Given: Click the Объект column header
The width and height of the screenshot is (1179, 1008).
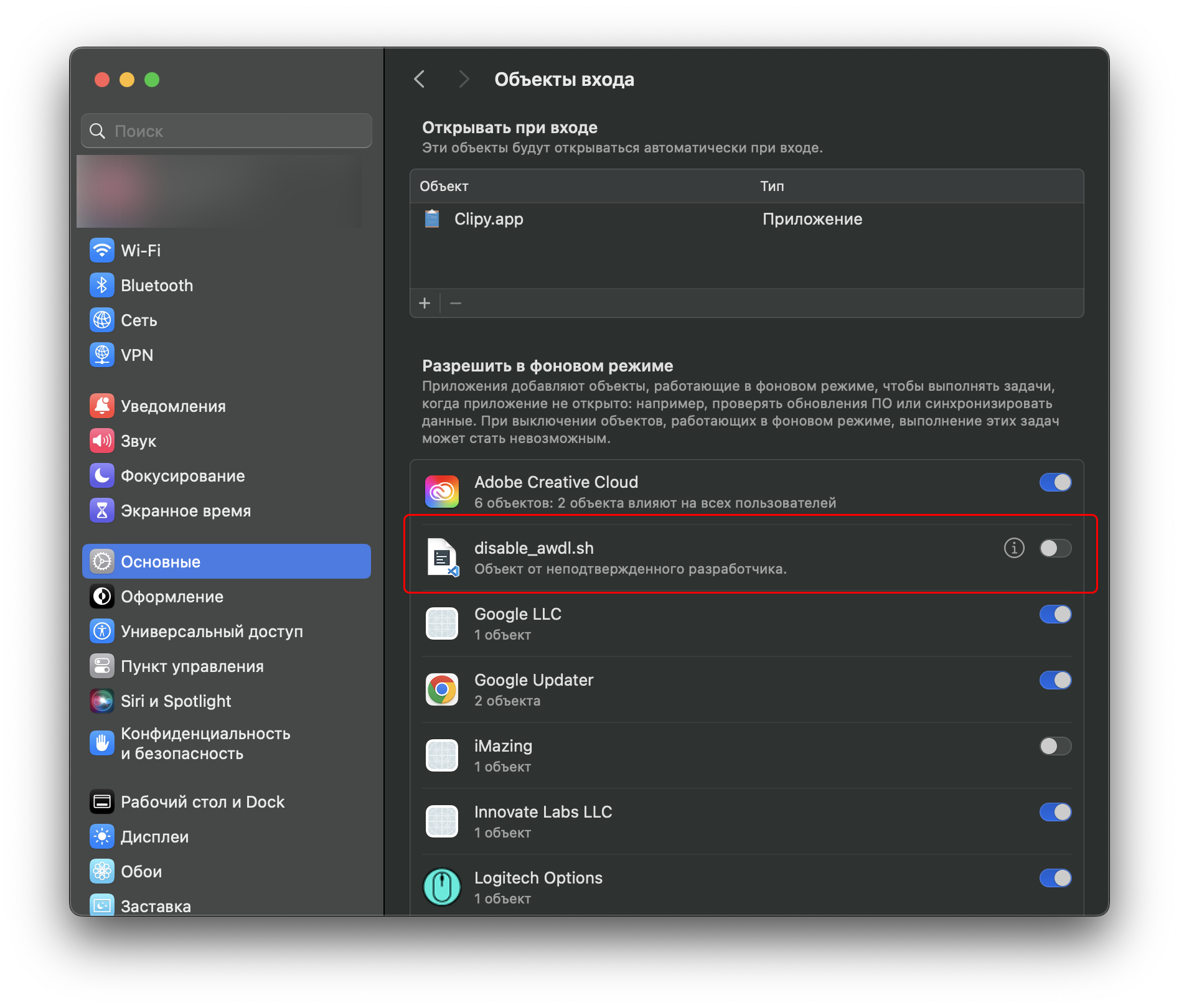Looking at the screenshot, I should (x=444, y=186).
